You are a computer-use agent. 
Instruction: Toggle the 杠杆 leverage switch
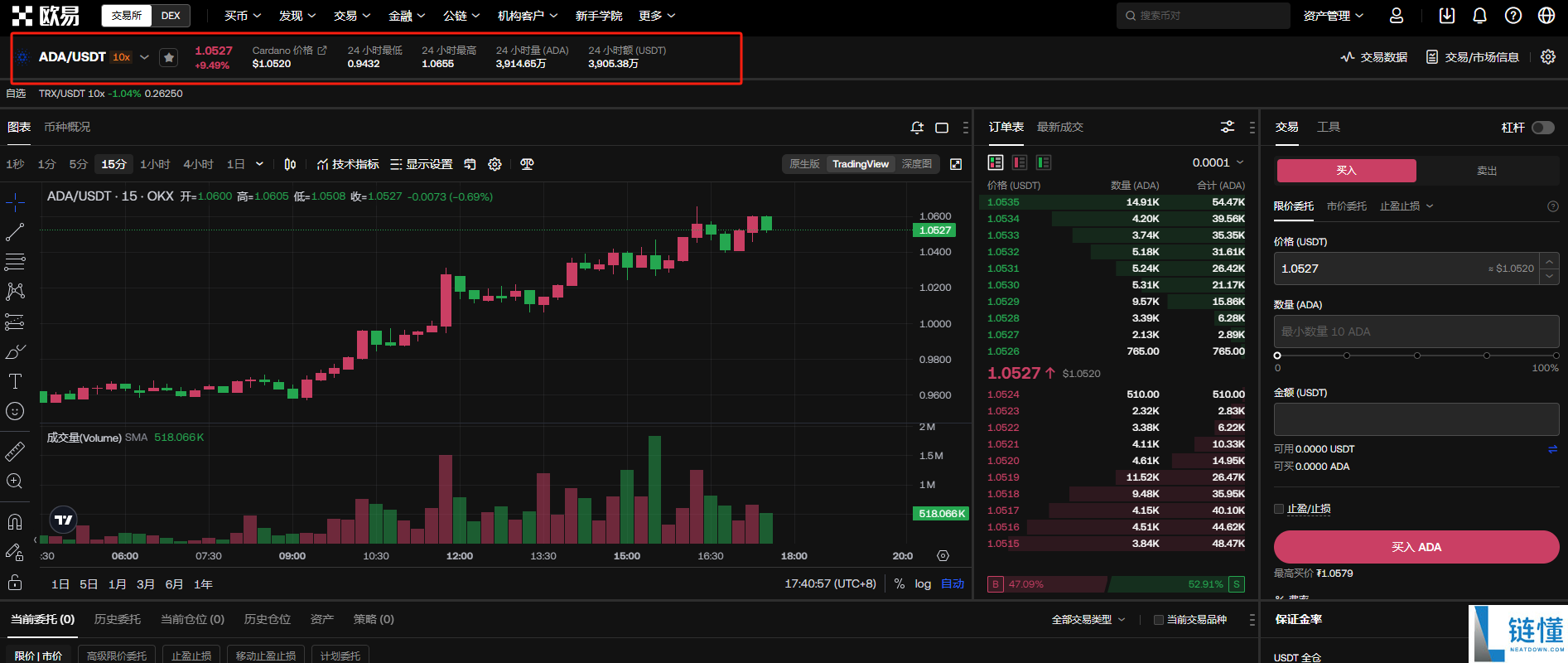pos(1542,128)
